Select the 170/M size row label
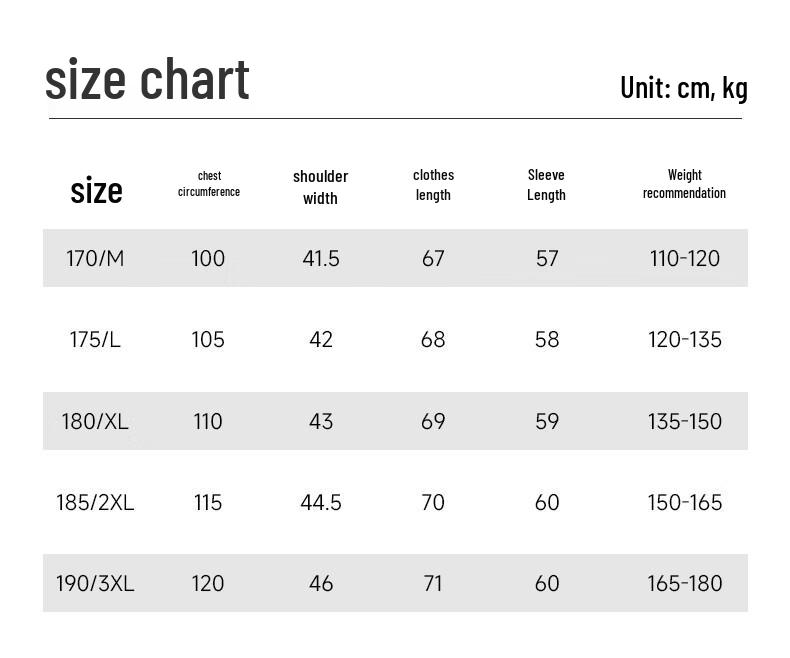790x658 pixels. [95, 258]
